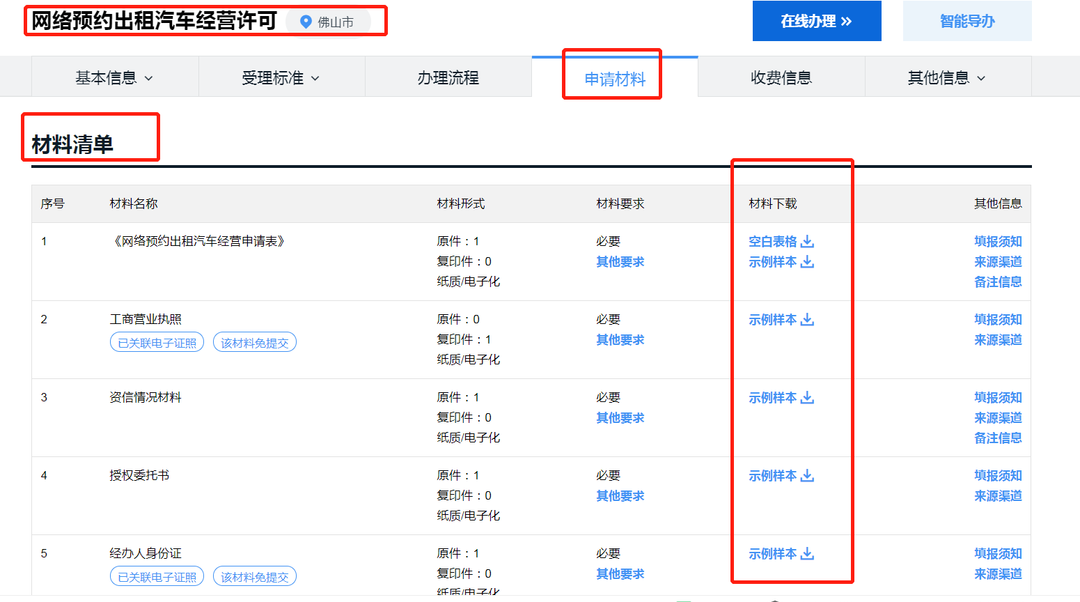Image resolution: width=1080 pixels, height=602 pixels.
Task: Open 其他要求 link for 资信情况材料
Action: coord(620,418)
